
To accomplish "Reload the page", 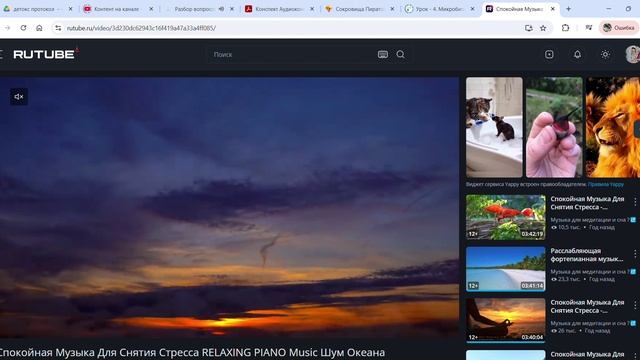I will (23, 28).
